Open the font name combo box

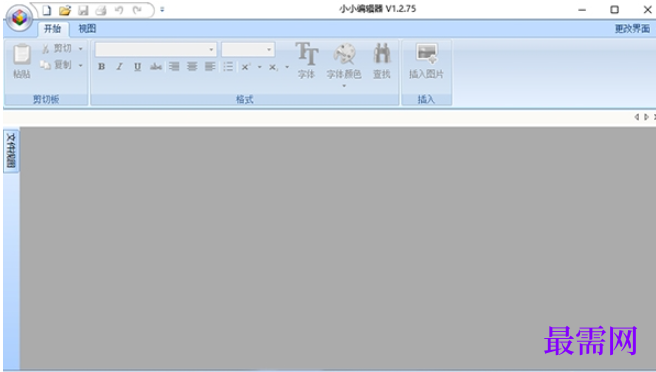click(156, 49)
